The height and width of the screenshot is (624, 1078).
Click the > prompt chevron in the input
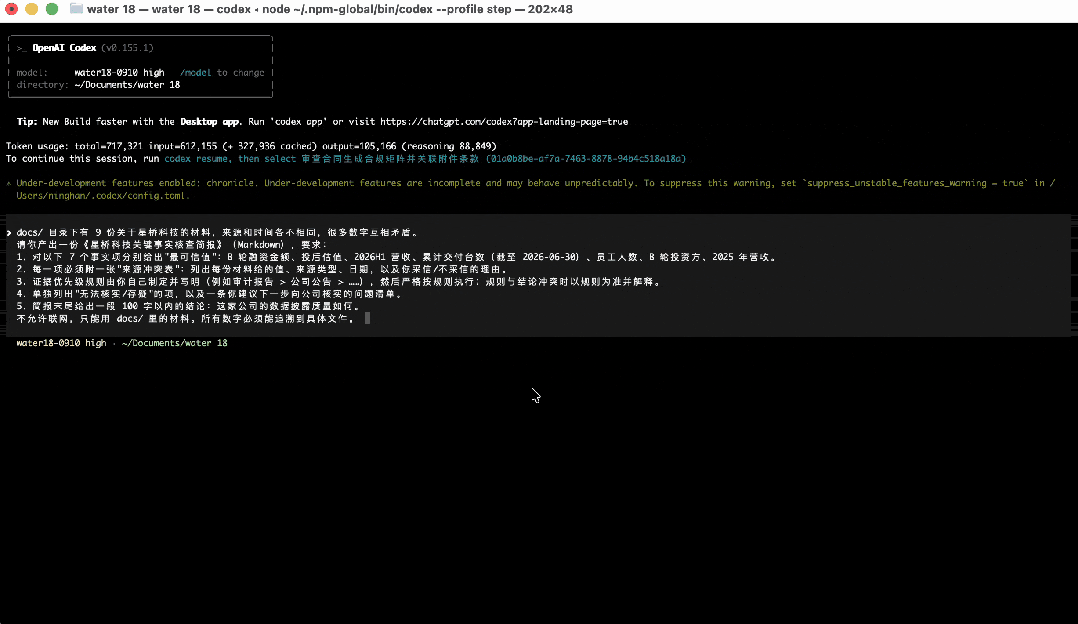[x=9, y=233]
